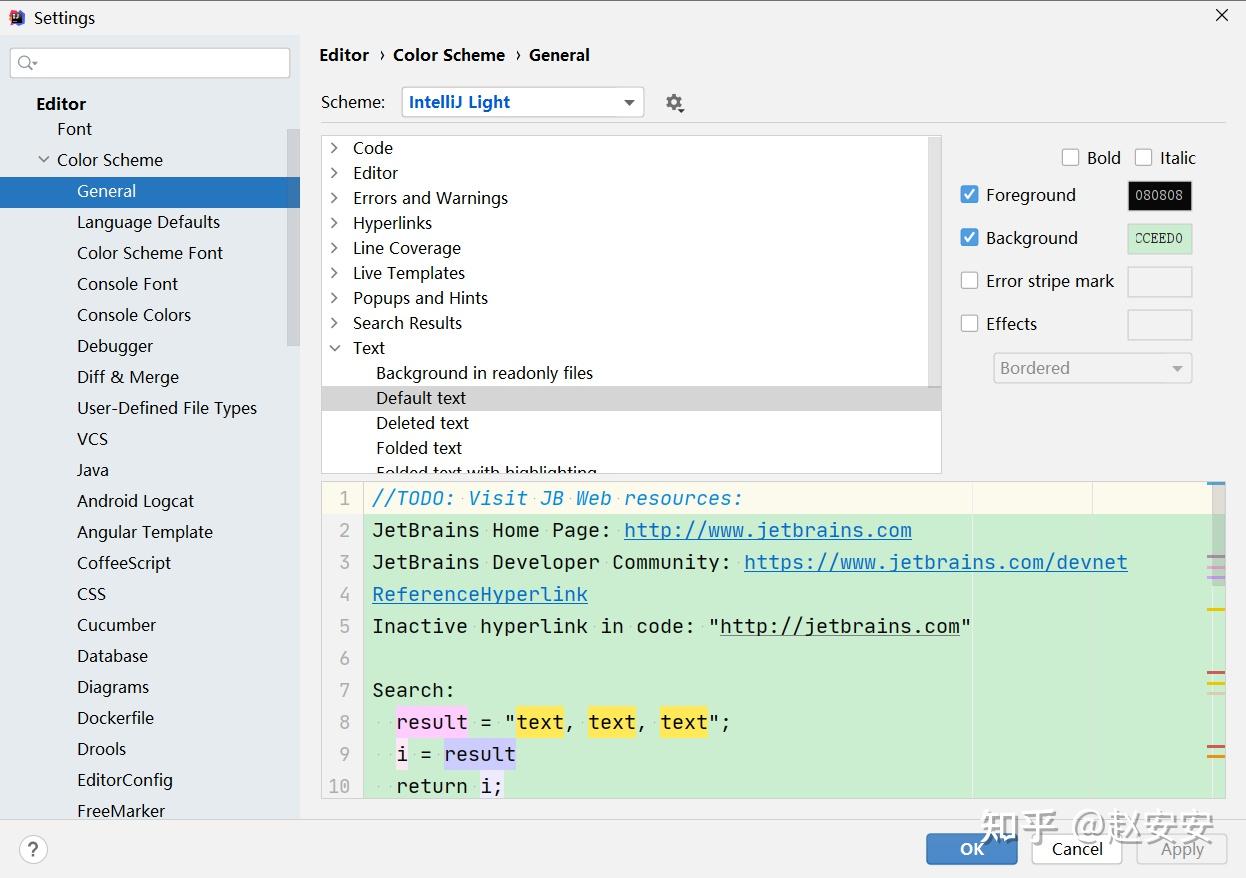
Task: Expand the Errors and Warnings node
Action: [x=335, y=198]
